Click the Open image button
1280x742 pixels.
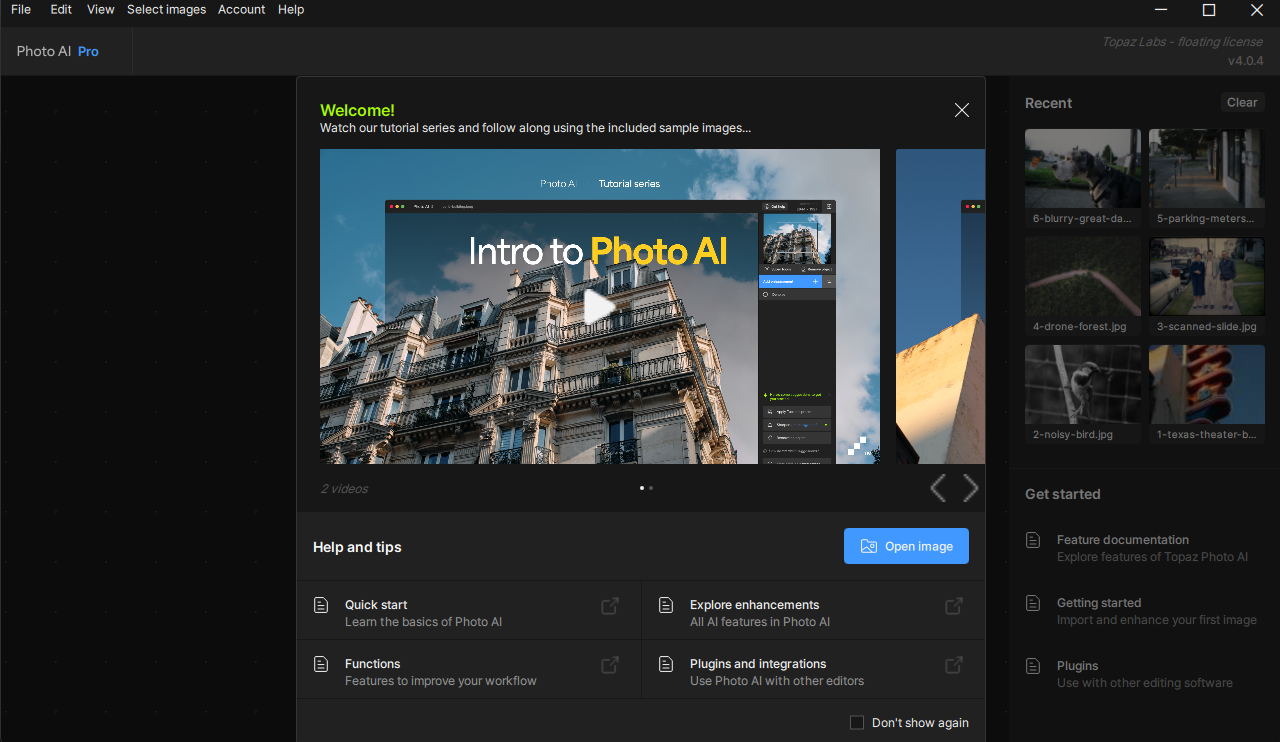coord(906,546)
